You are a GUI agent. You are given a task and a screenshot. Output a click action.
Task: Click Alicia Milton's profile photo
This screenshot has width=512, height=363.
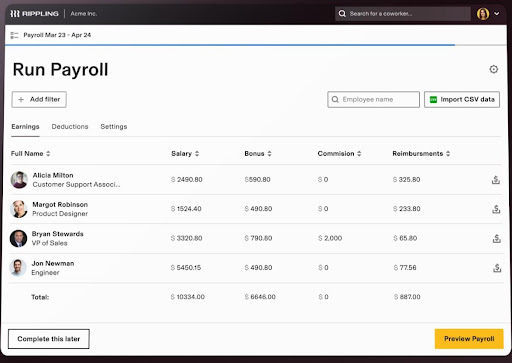(19, 180)
